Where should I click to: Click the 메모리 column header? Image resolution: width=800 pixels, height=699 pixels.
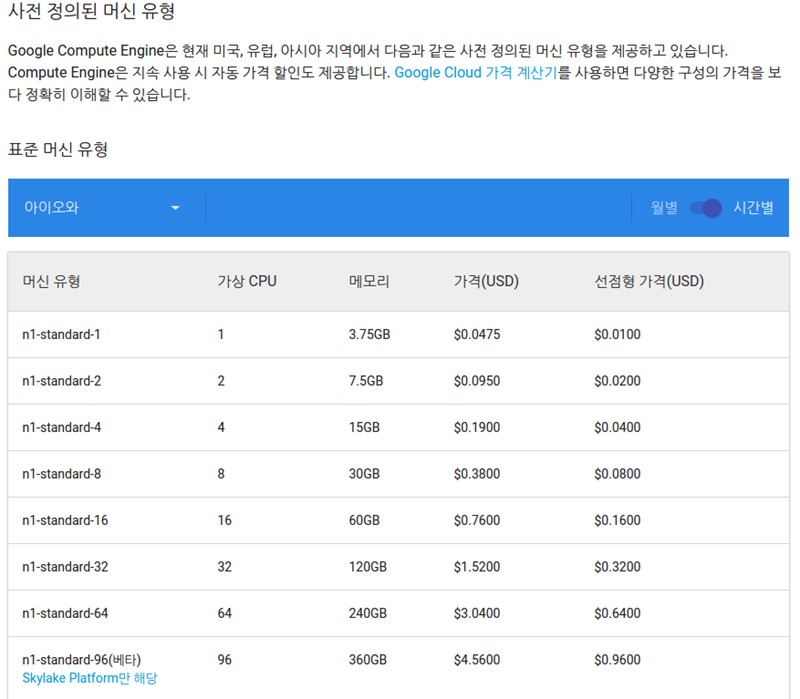click(369, 281)
